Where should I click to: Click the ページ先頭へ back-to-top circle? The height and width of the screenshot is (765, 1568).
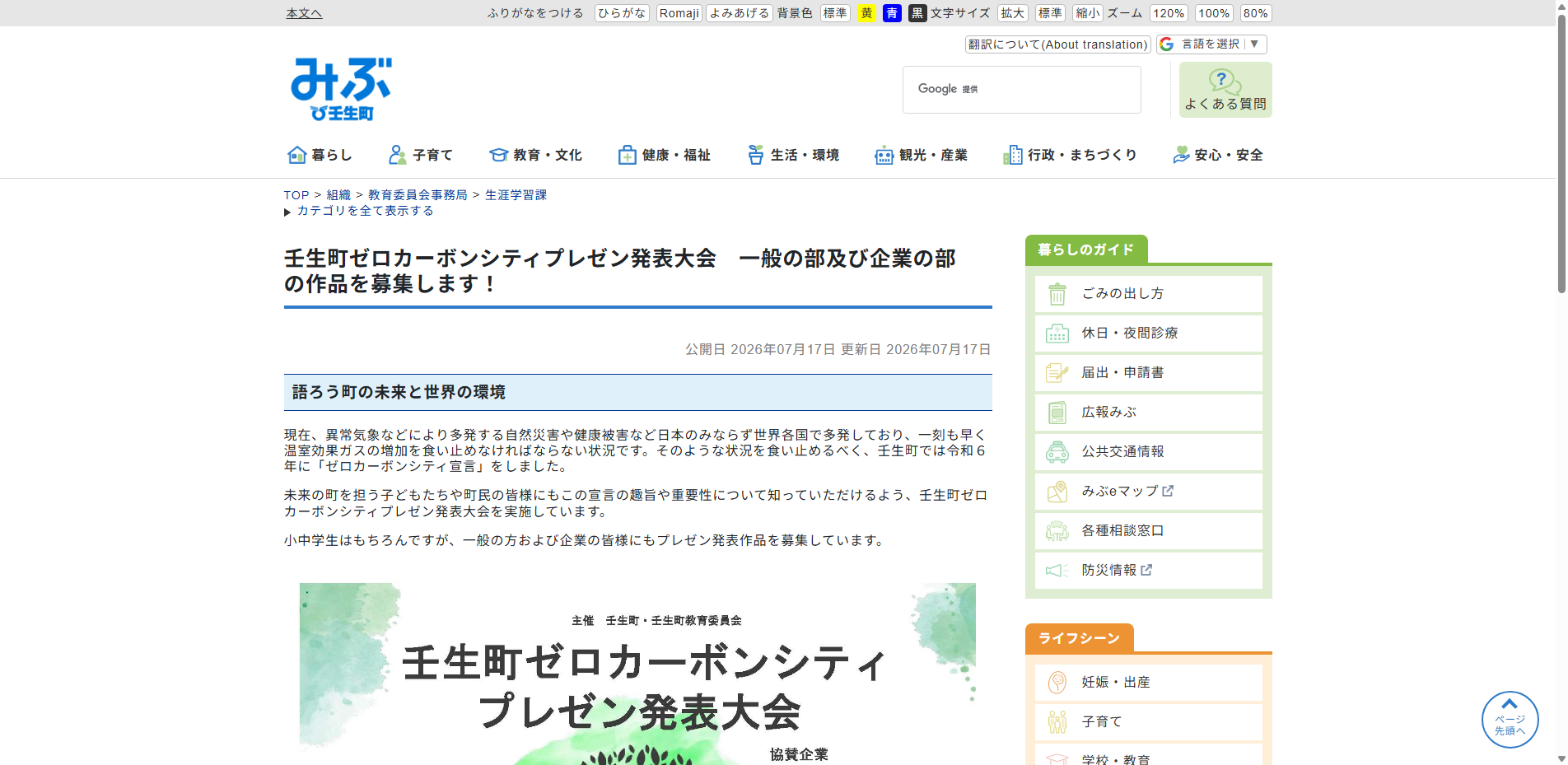1510,719
